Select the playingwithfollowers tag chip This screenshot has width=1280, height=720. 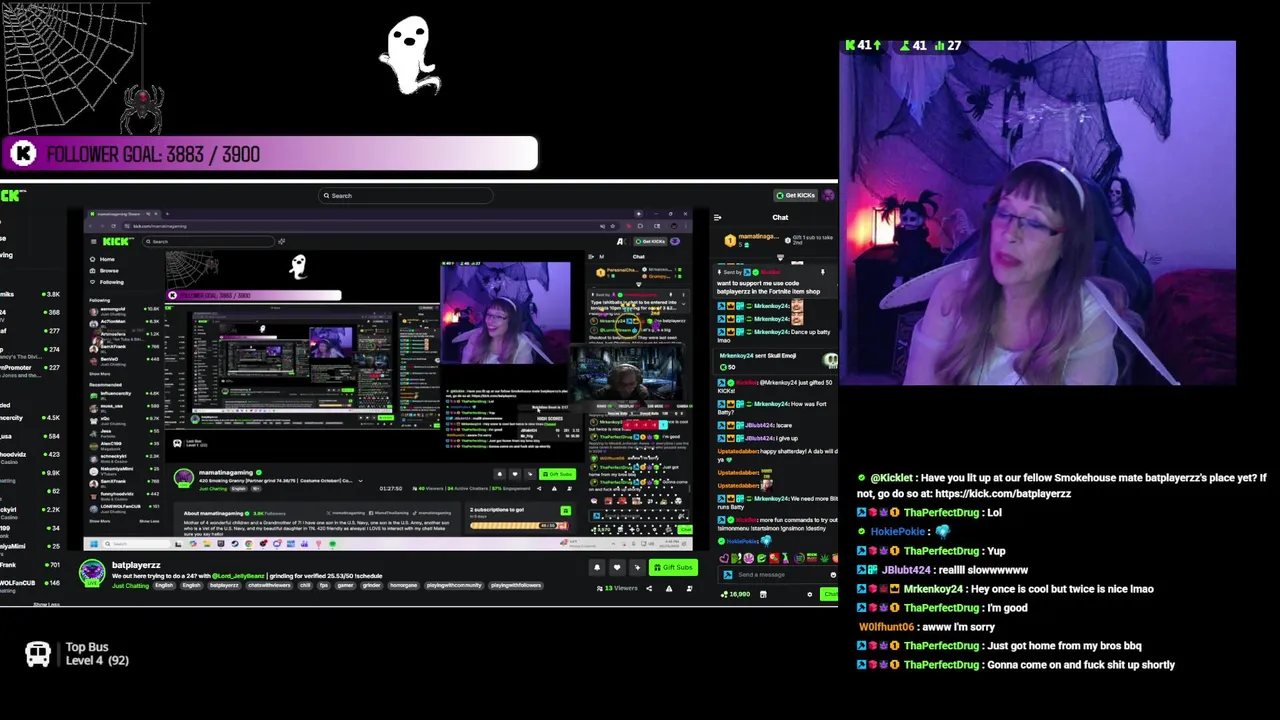[x=515, y=585]
